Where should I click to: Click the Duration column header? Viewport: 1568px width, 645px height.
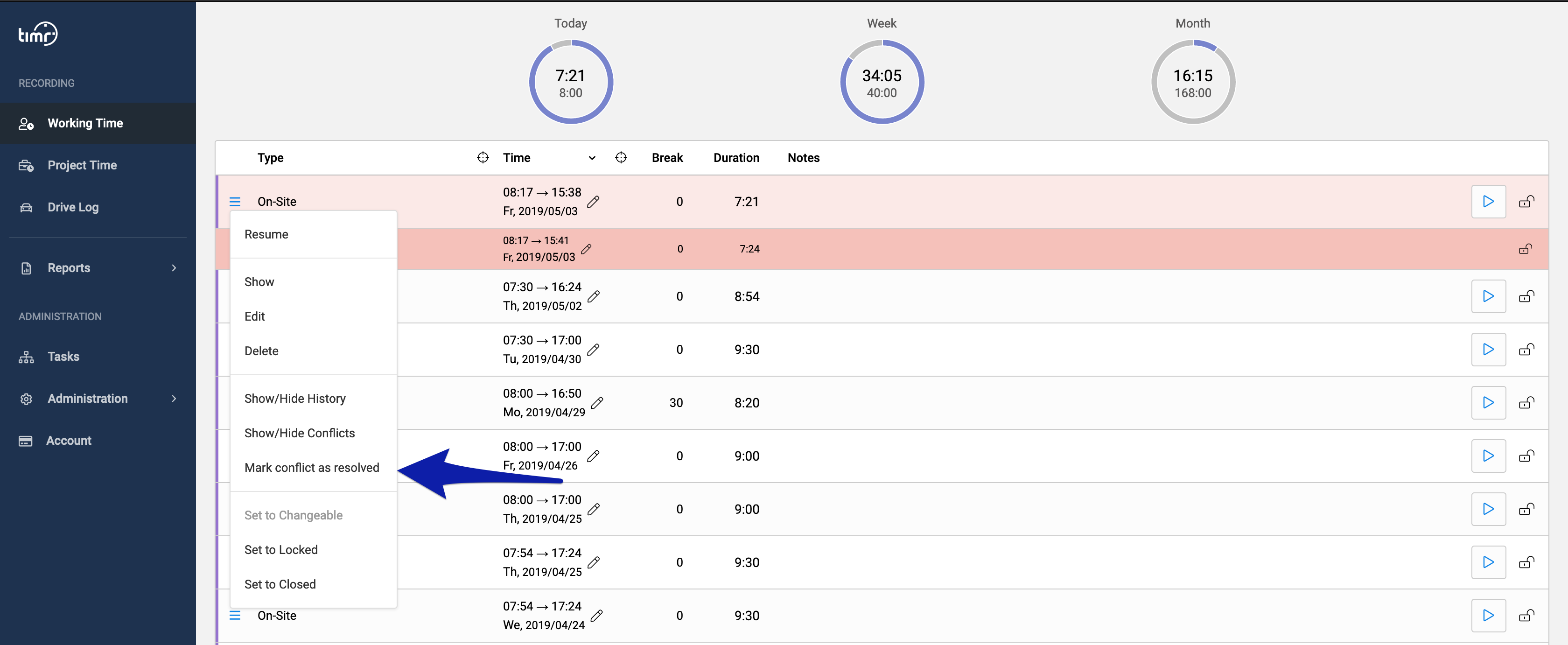click(x=736, y=158)
